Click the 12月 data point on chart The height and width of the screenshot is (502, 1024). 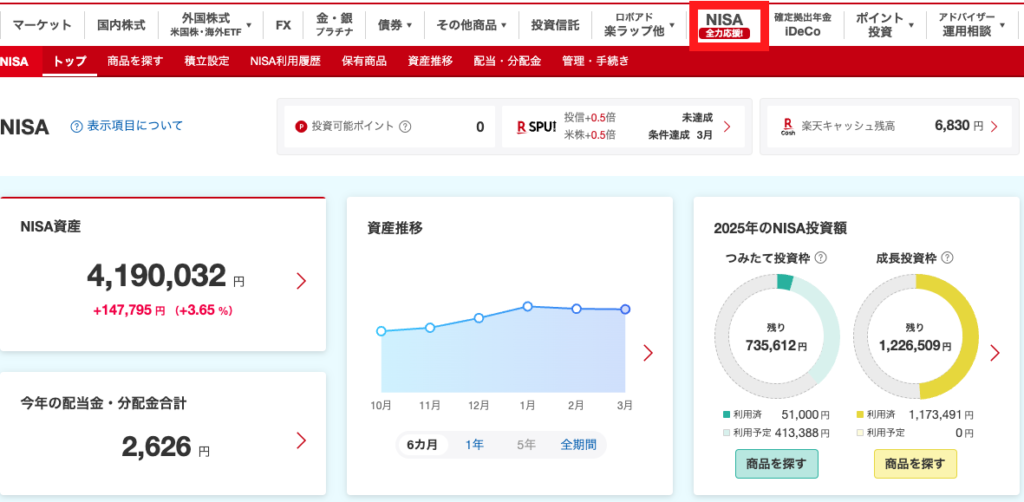[479, 318]
